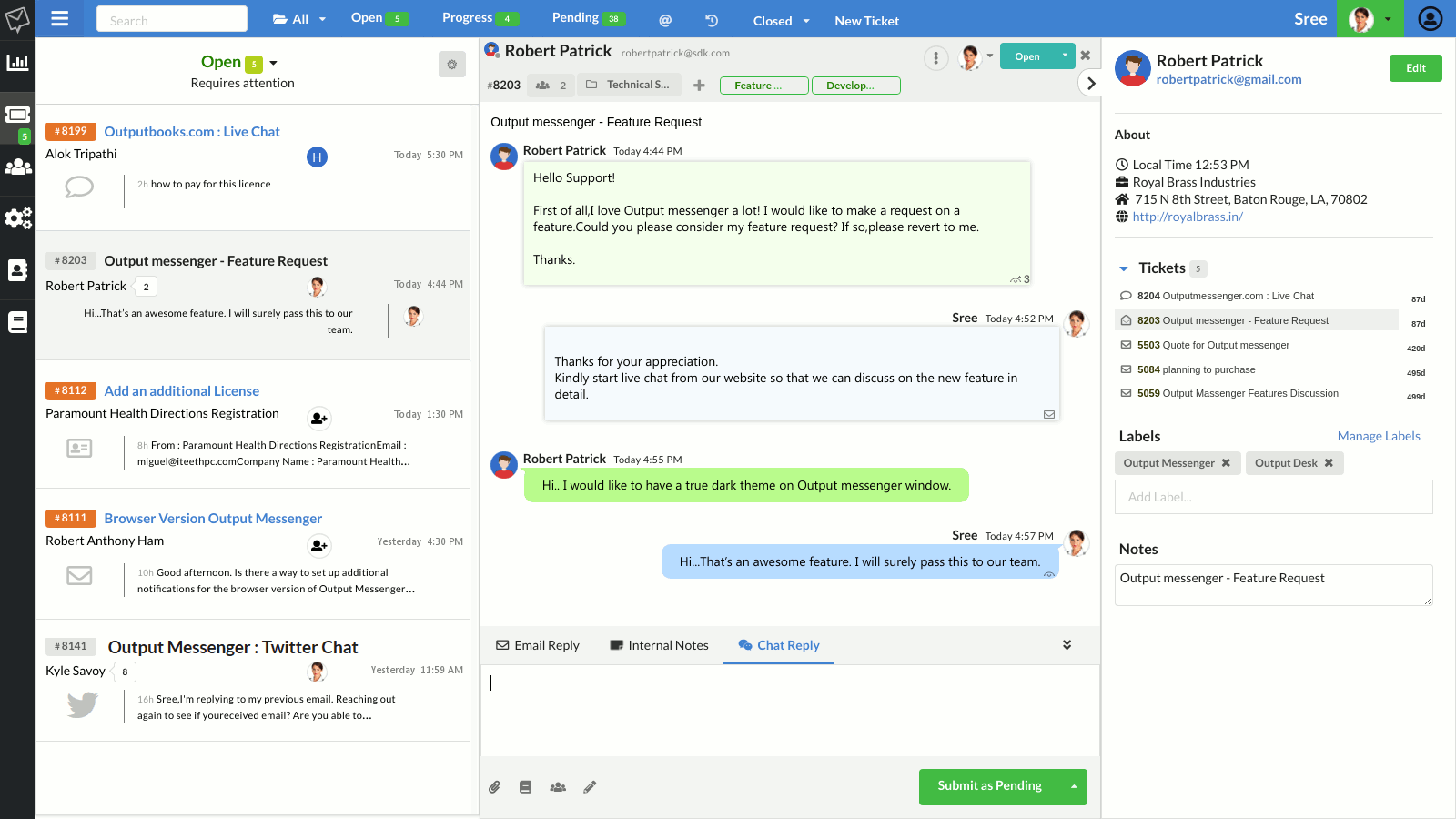Switch to Pending tickets tab

pyautogui.click(x=588, y=18)
